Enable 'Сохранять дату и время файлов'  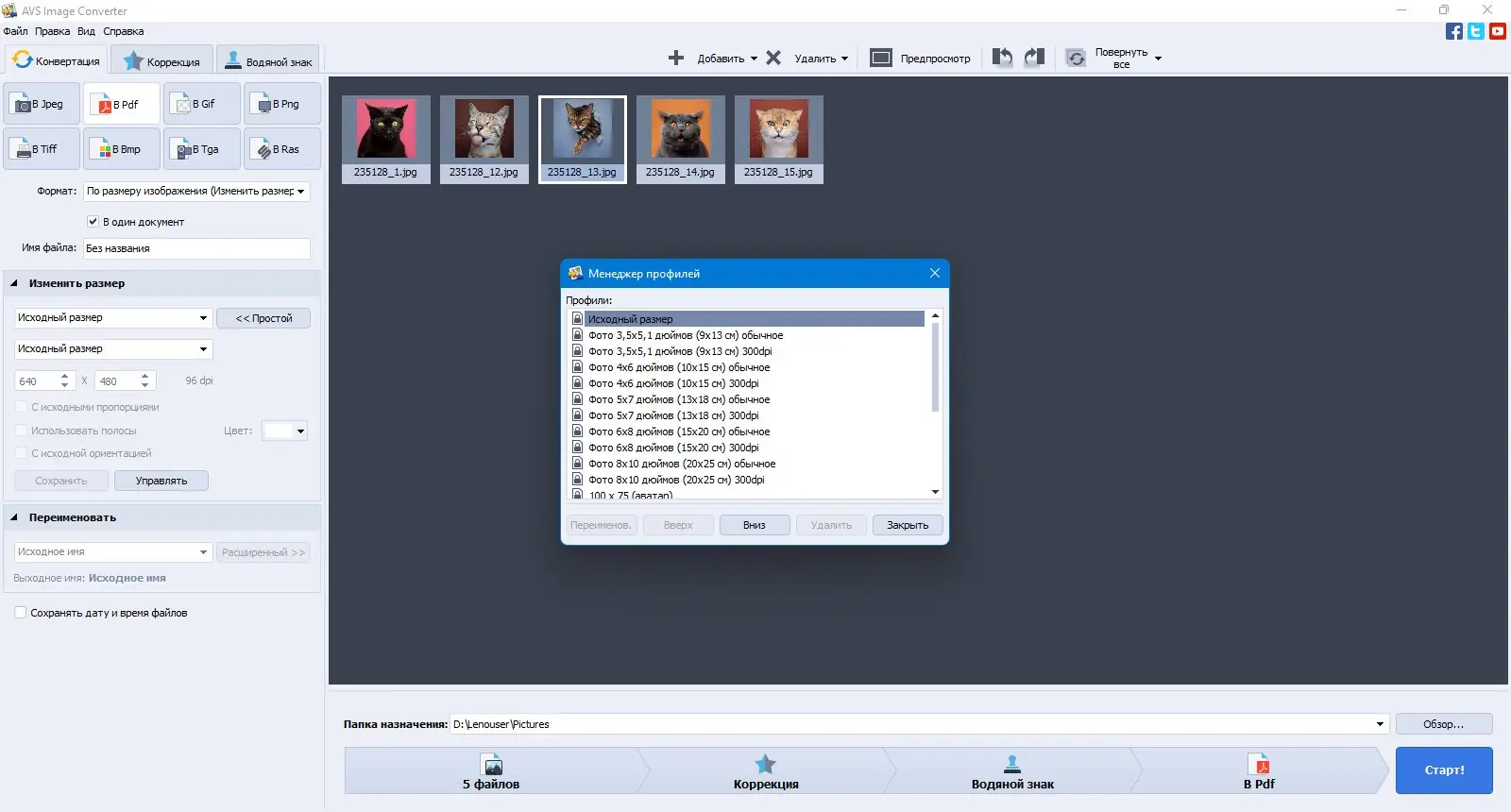click(x=20, y=613)
